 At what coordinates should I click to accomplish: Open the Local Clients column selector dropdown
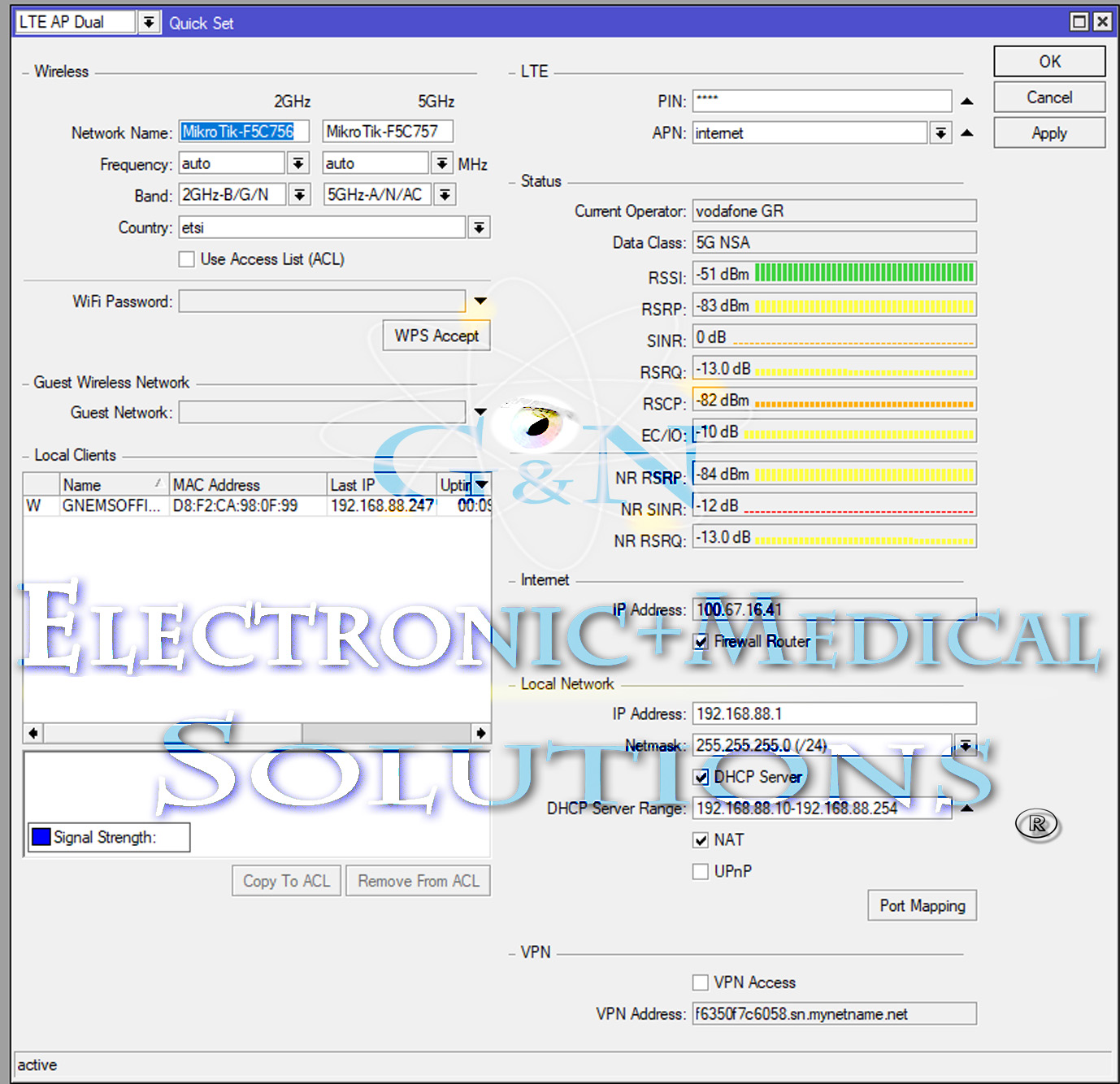tap(481, 485)
